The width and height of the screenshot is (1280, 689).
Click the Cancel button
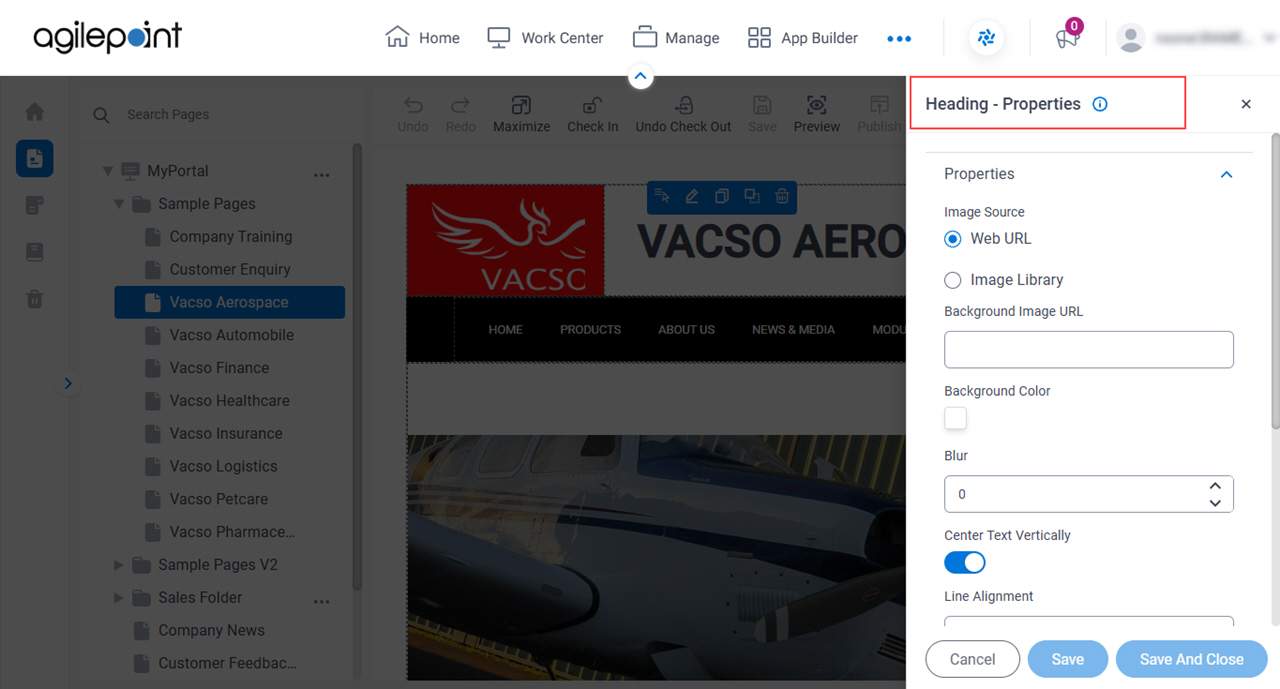click(973, 659)
